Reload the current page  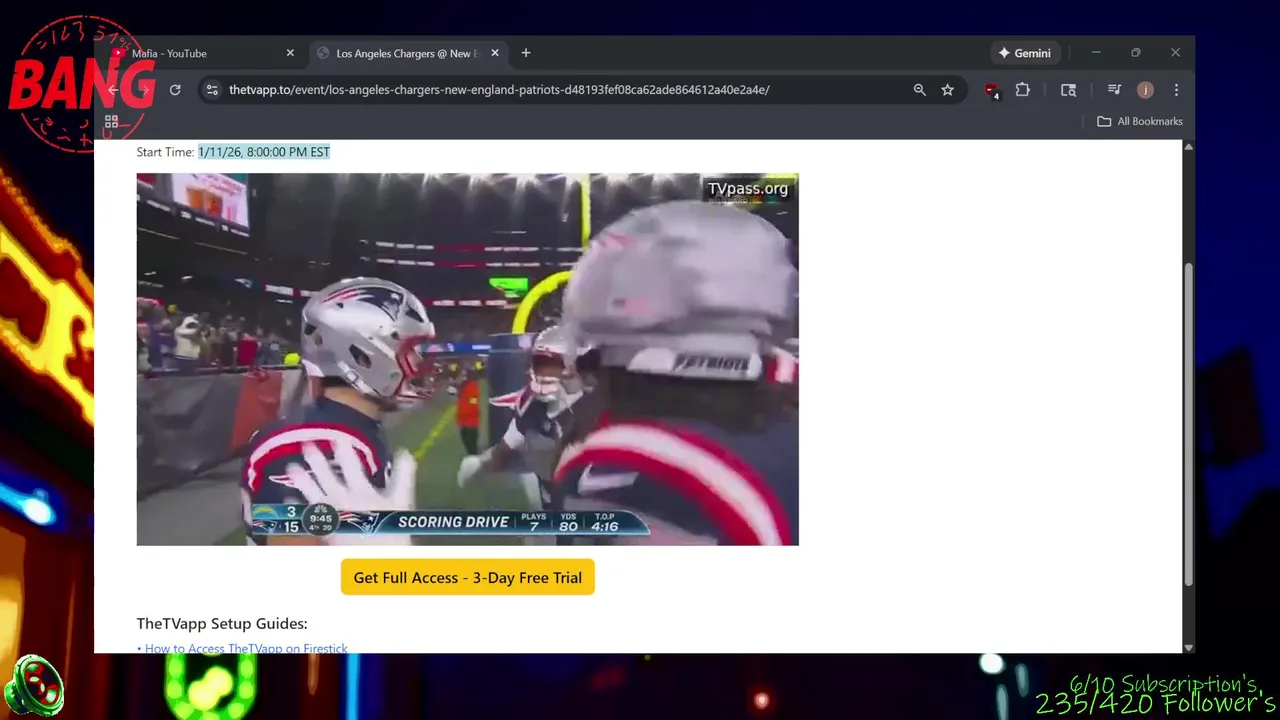click(175, 90)
